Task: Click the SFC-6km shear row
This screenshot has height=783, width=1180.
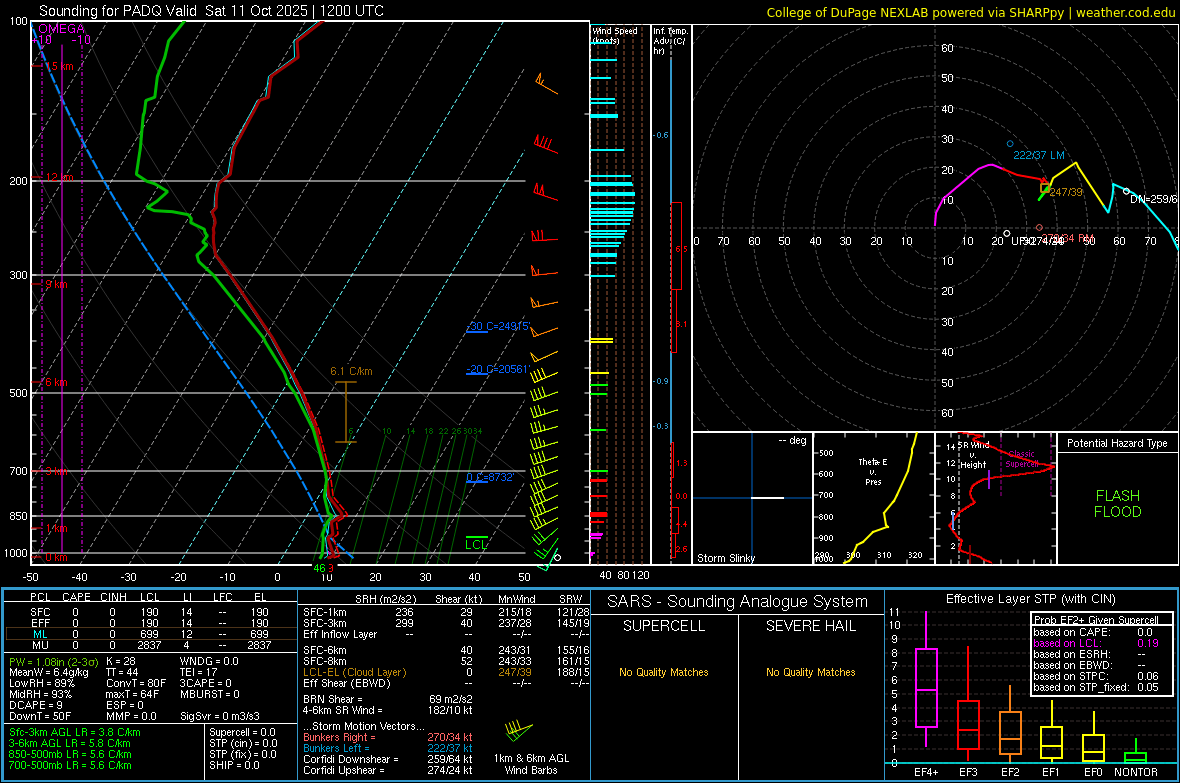Action: 446,650
